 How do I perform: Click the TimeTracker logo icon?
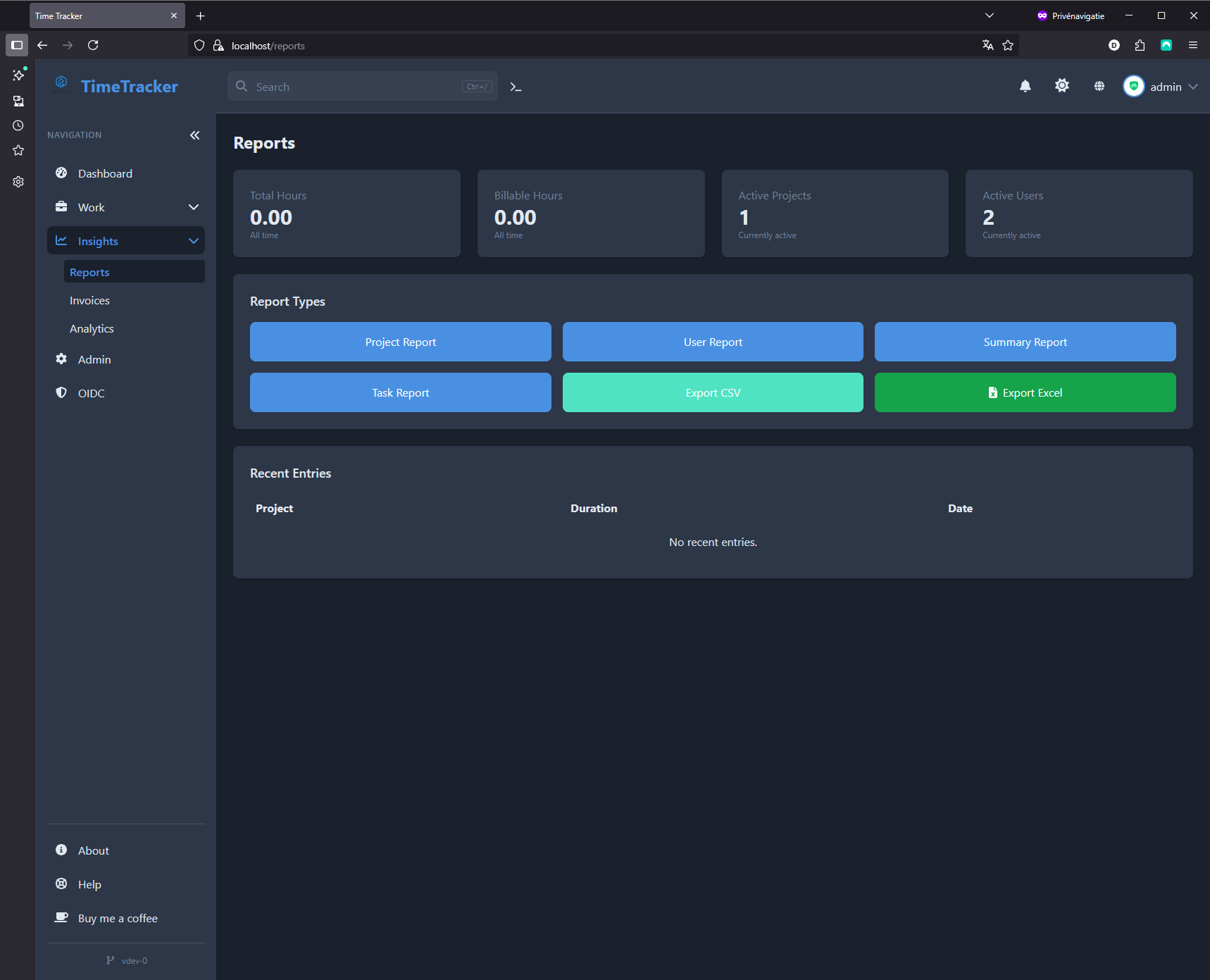(61, 84)
